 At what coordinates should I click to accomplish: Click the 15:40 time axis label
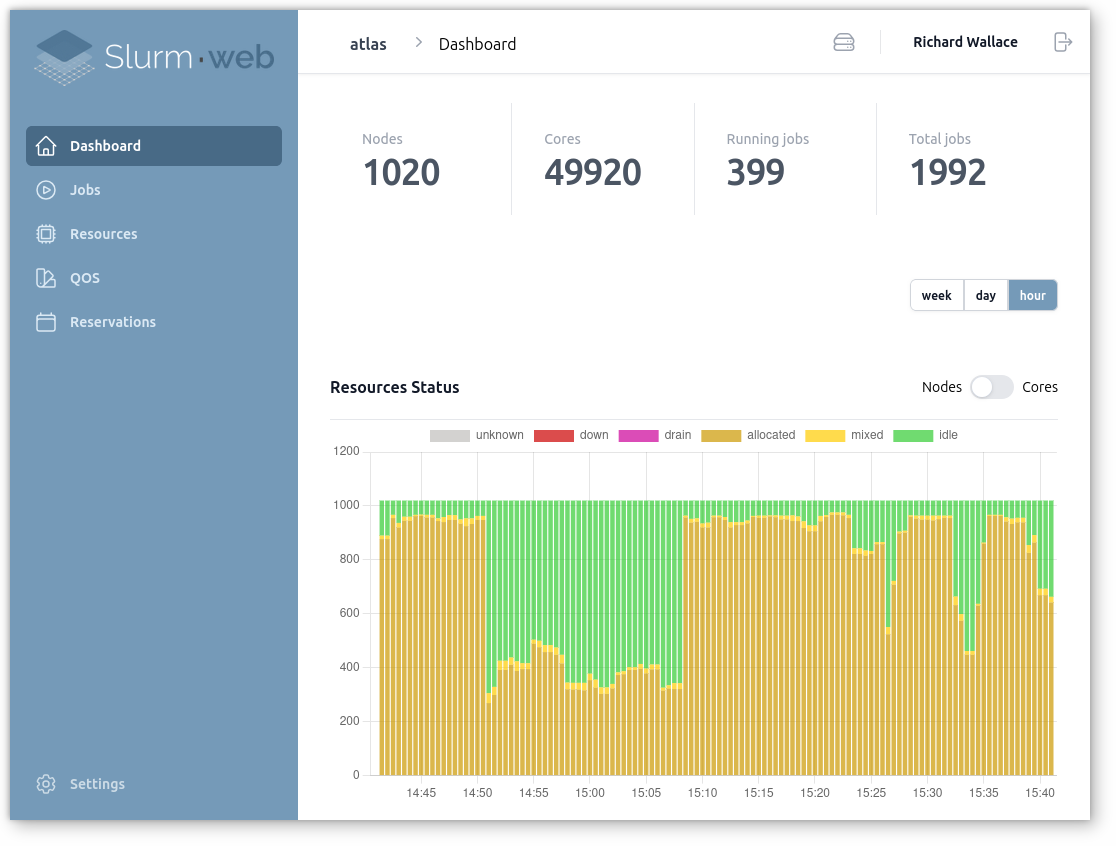[x=1040, y=793]
